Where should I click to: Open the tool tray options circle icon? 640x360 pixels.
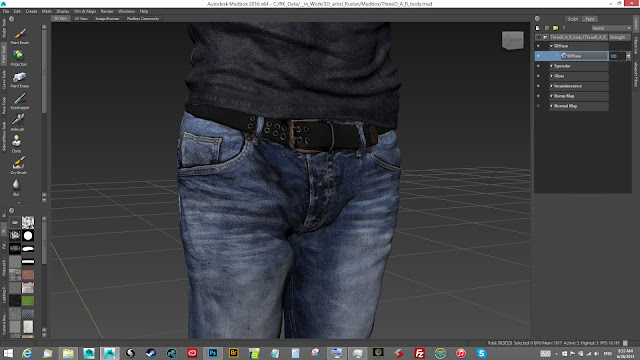(x=11, y=19)
